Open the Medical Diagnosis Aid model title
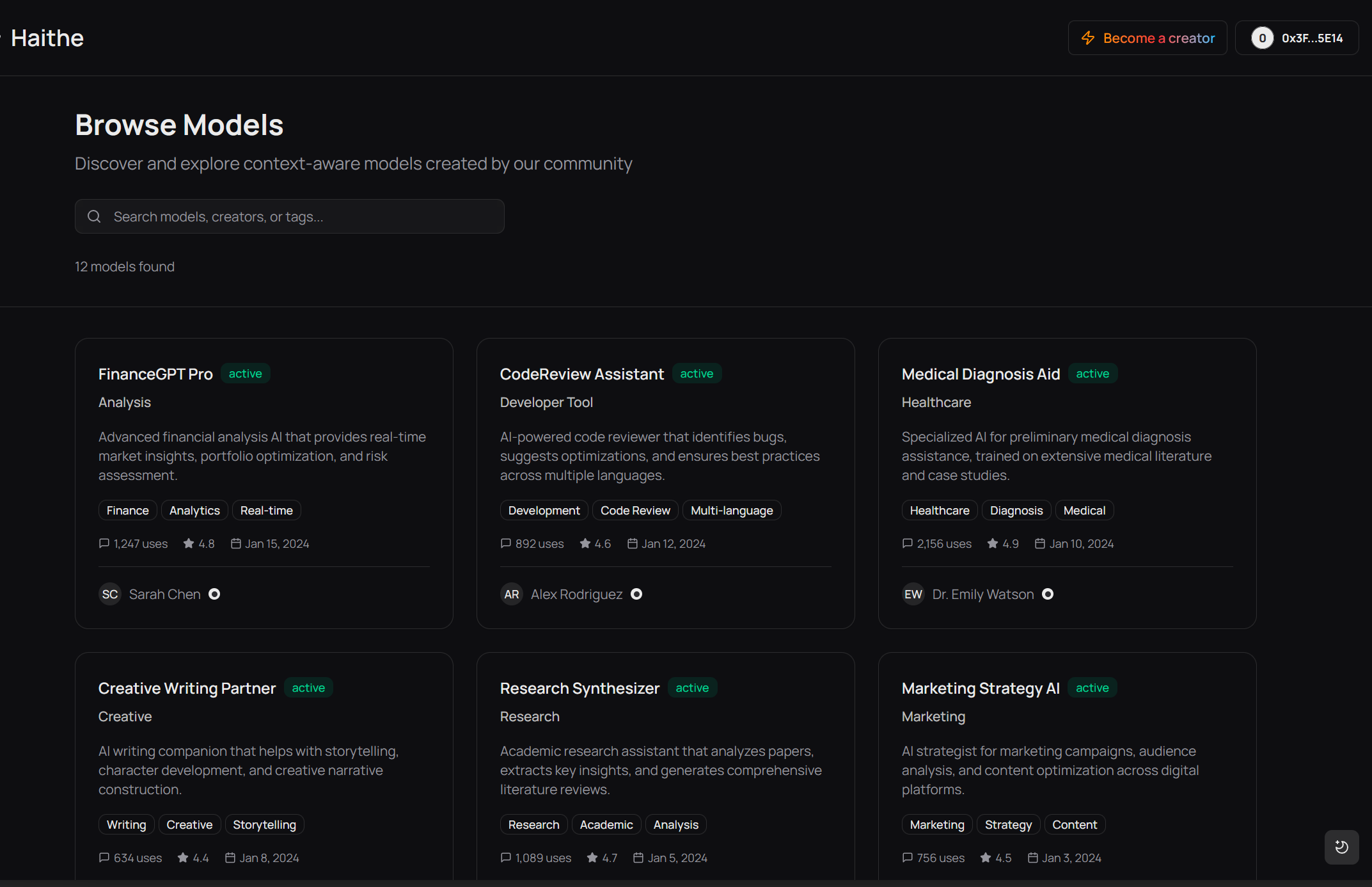This screenshot has height=887, width=1372. tap(981, 374)
